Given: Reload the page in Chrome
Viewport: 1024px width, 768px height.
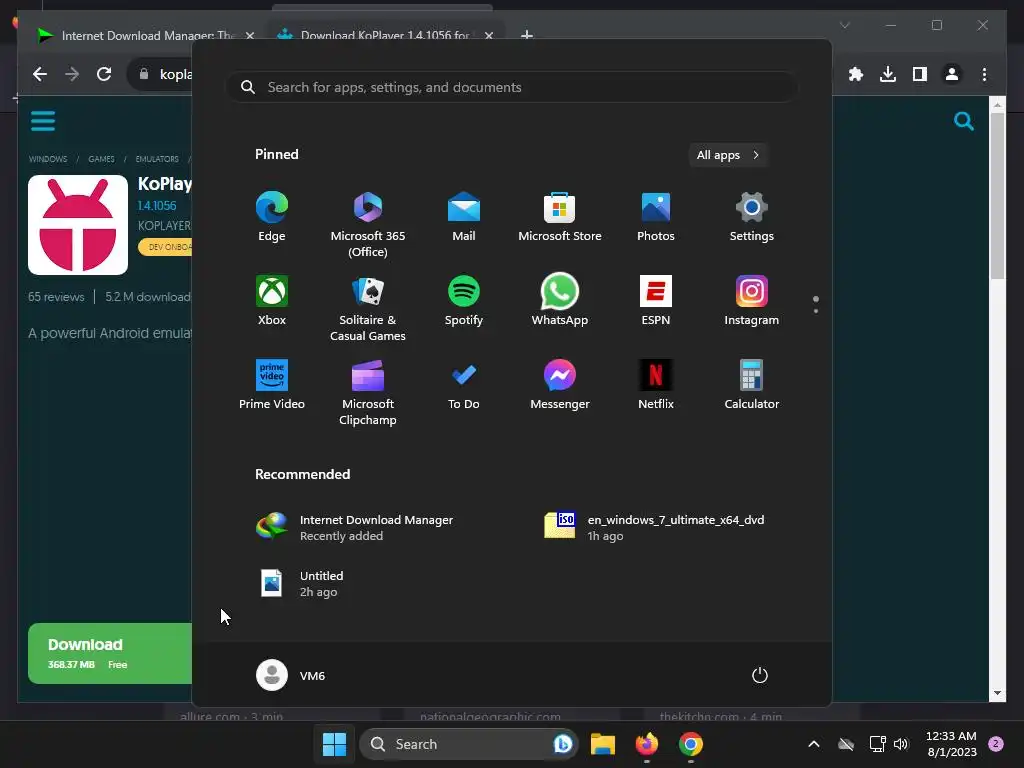Looking at the screenshot, I should 104,74.
